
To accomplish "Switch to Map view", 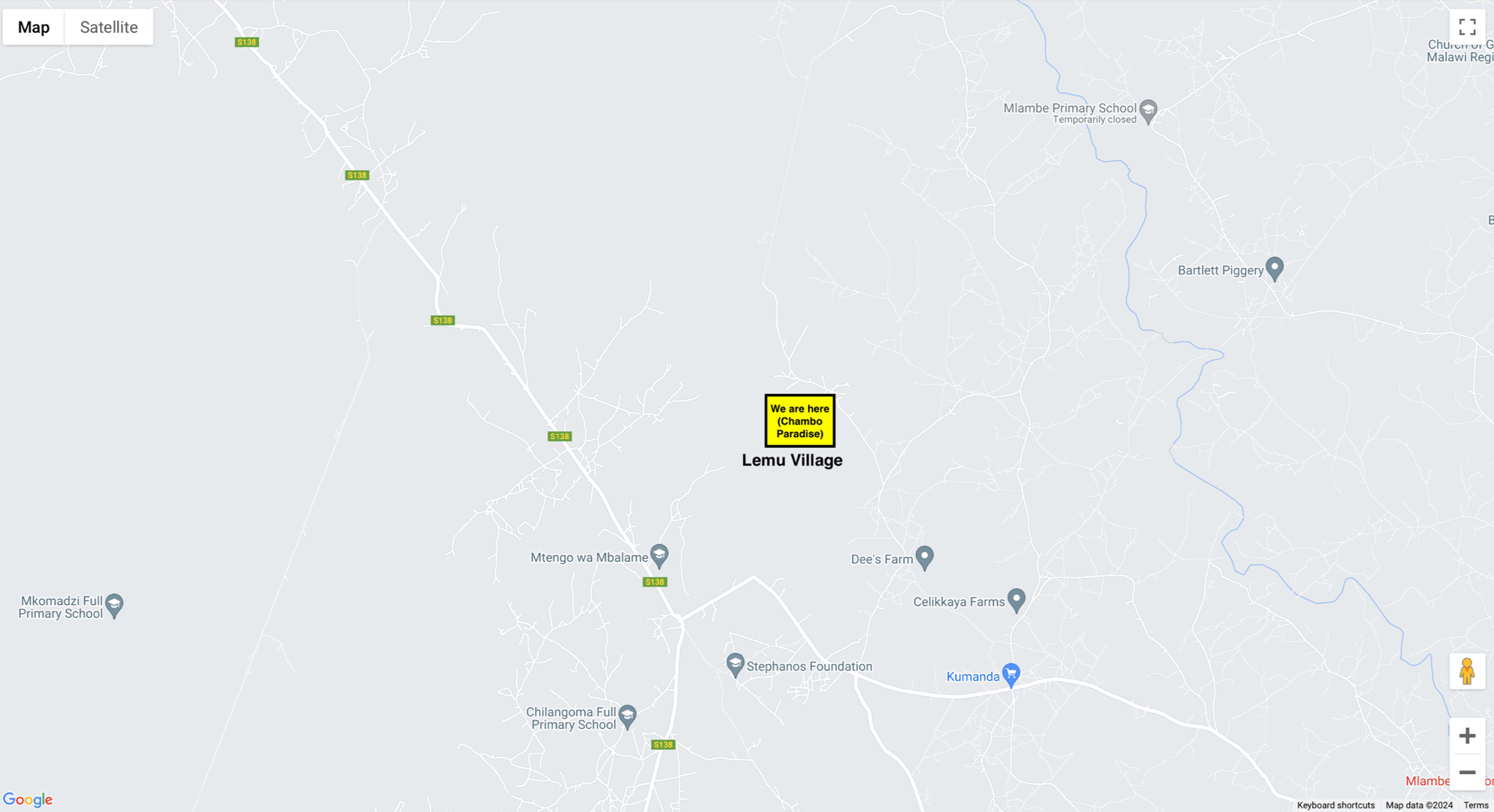I will (34, 27).
